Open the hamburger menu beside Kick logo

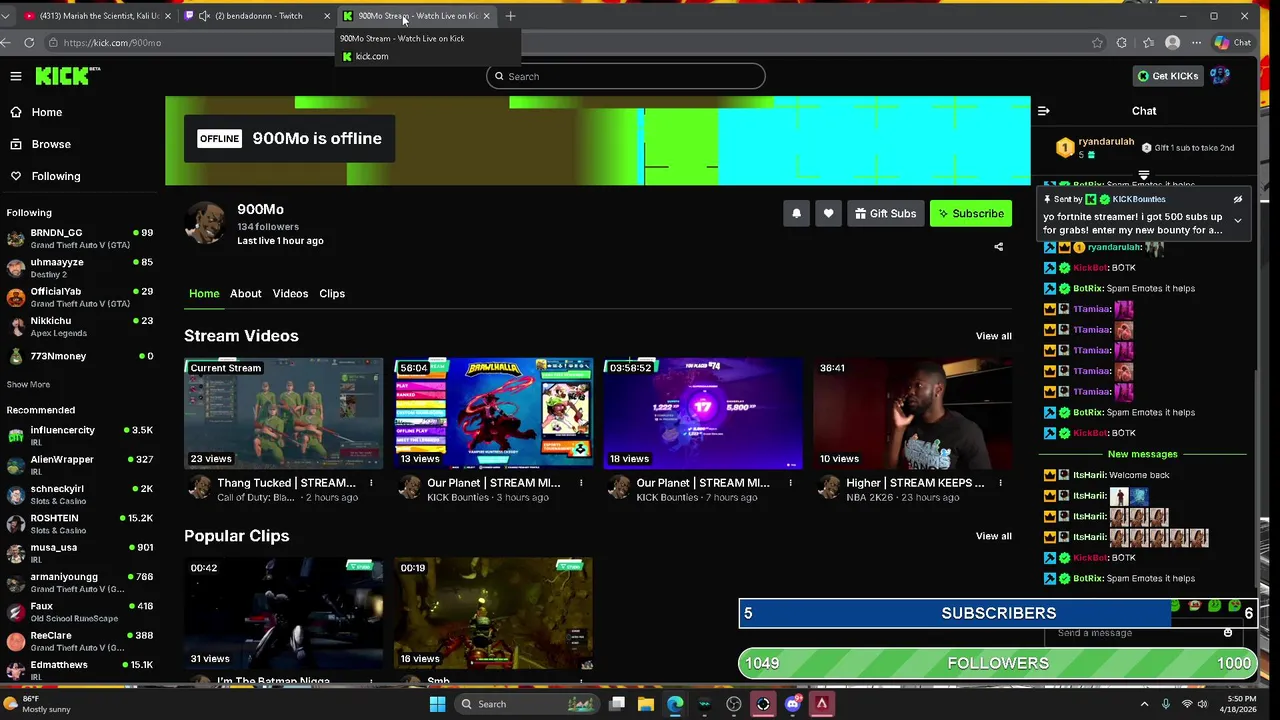[16, 76]
